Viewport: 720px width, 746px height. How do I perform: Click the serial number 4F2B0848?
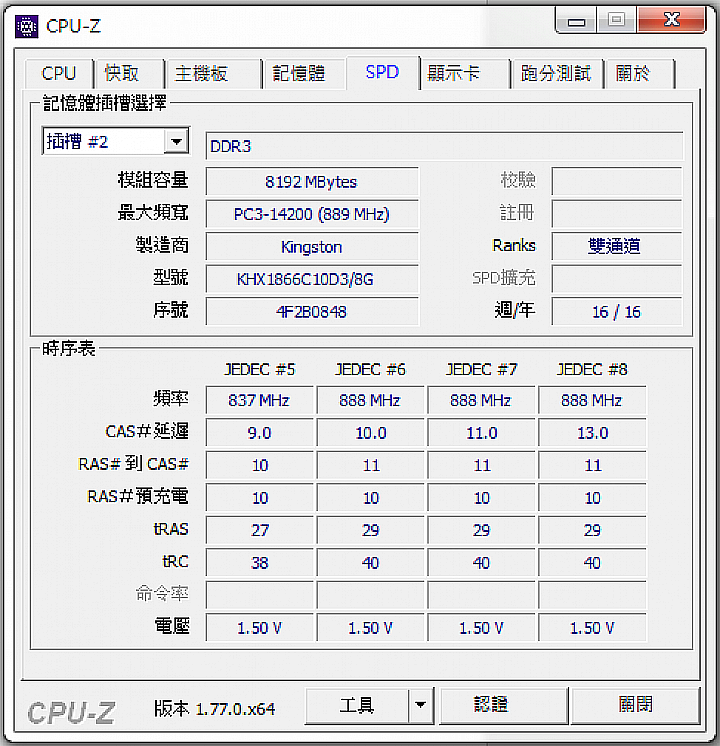[312, 312]
